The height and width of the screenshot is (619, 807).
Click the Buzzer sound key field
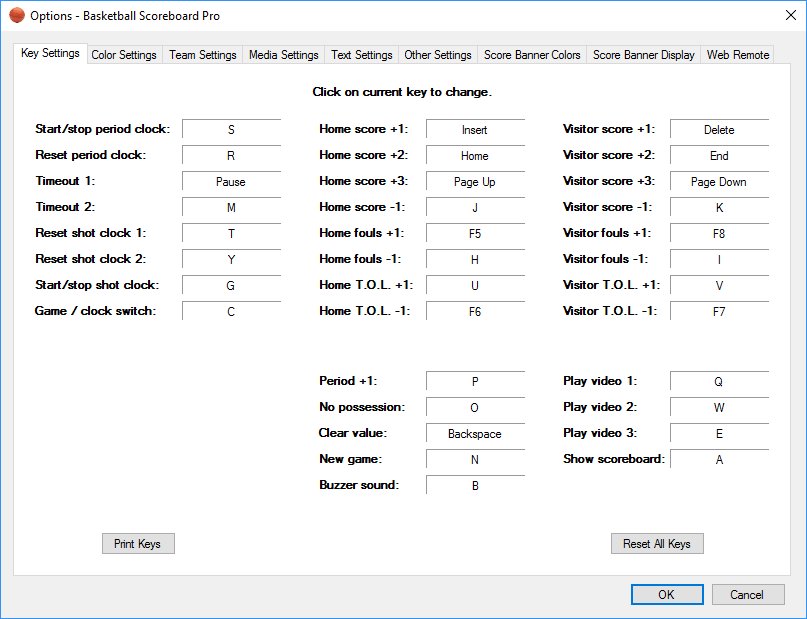(474, 486)
